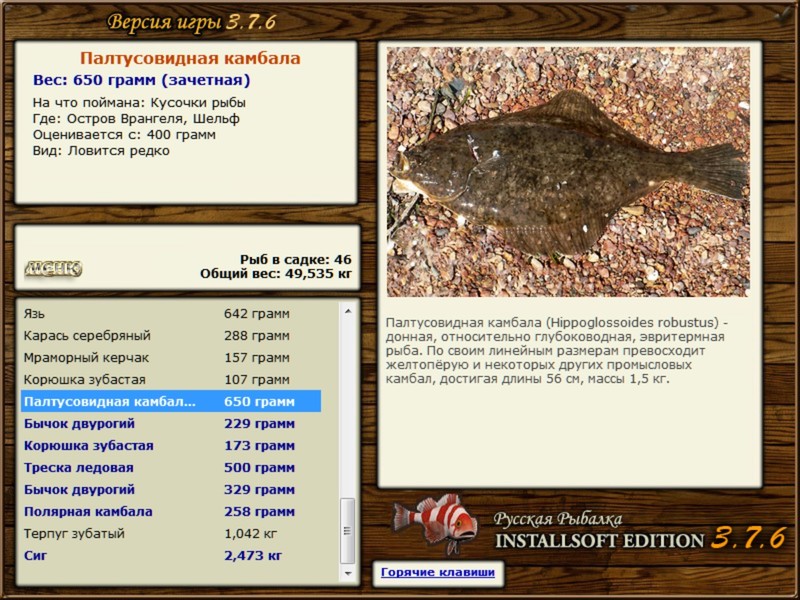Select highlighted Палтусовидная камбала row
Screen dimensions: 800x600
(x=171, y=402)
